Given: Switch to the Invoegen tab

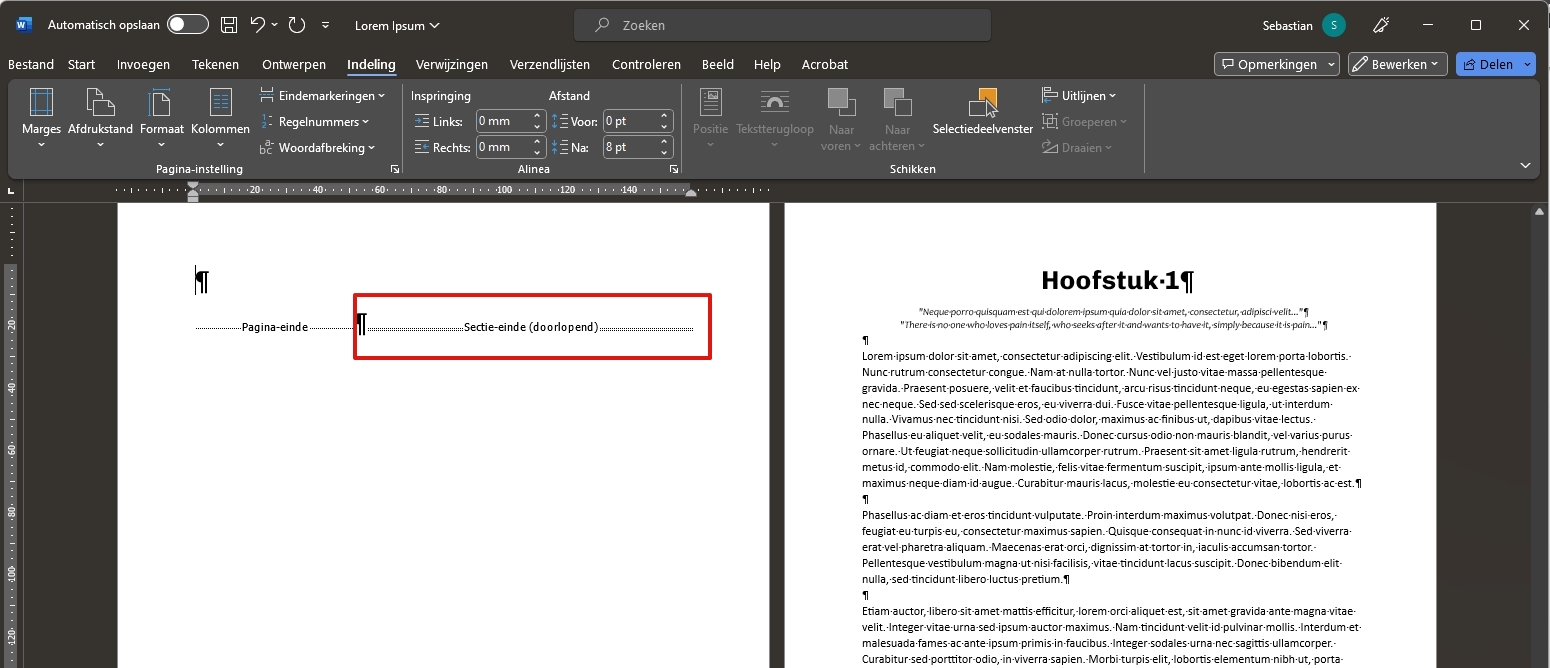Looking at the screenshot, I should pyautogui.click(x=143, y=64).
